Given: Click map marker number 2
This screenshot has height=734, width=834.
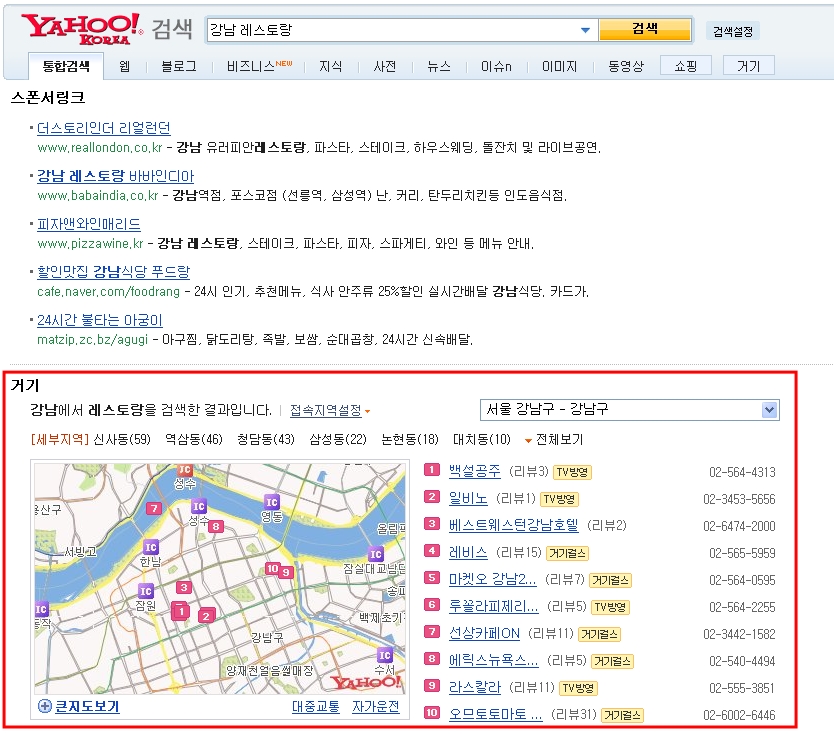Looking at the screenshot, I should pyautogui.click(x=206, y=615).
